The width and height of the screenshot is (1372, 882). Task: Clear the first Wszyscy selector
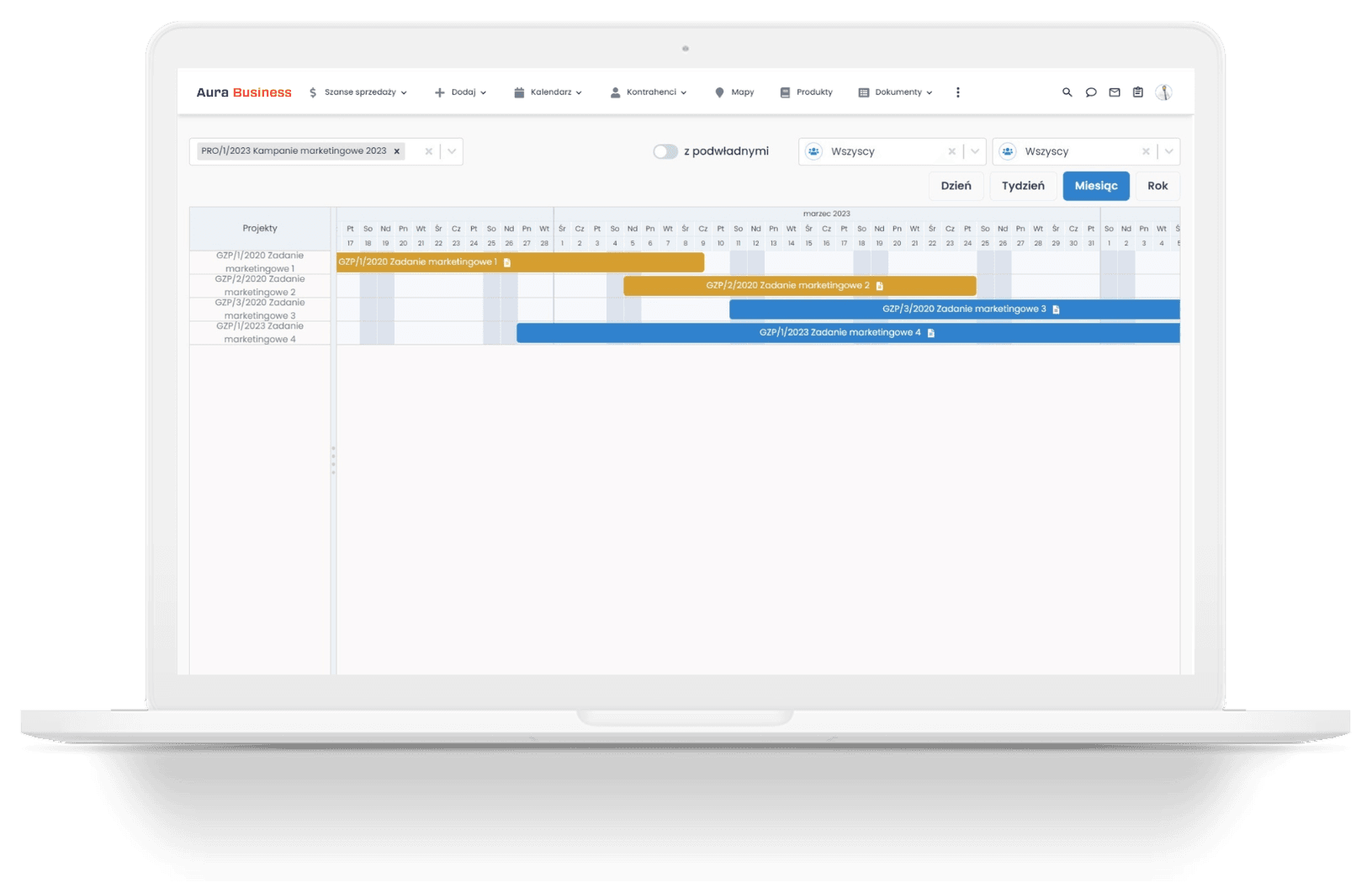(x=951, y=151)
